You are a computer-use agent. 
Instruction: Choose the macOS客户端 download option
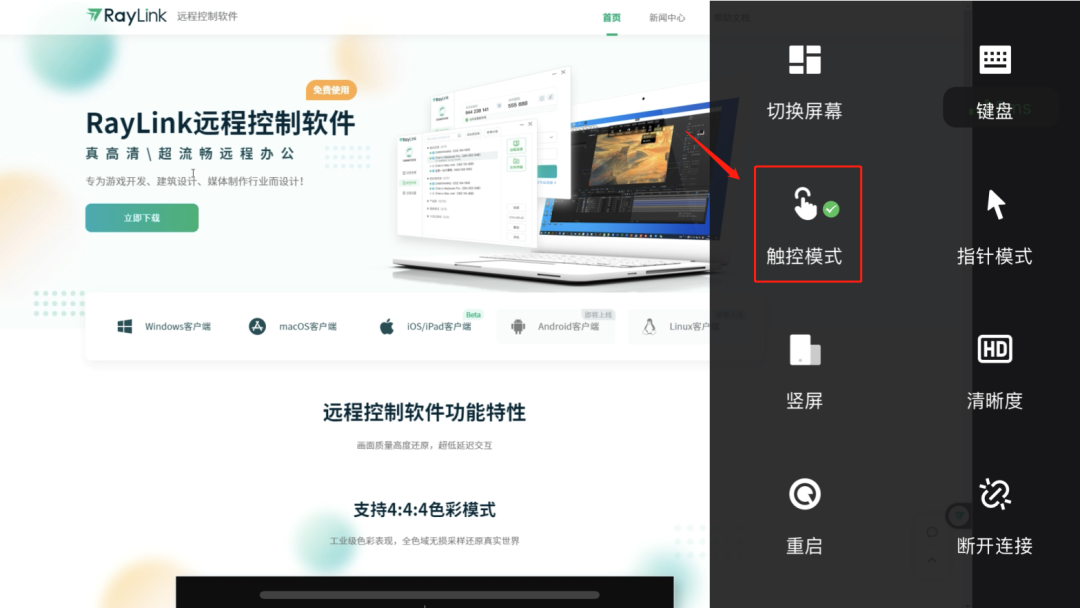click(x=293, y=326)
